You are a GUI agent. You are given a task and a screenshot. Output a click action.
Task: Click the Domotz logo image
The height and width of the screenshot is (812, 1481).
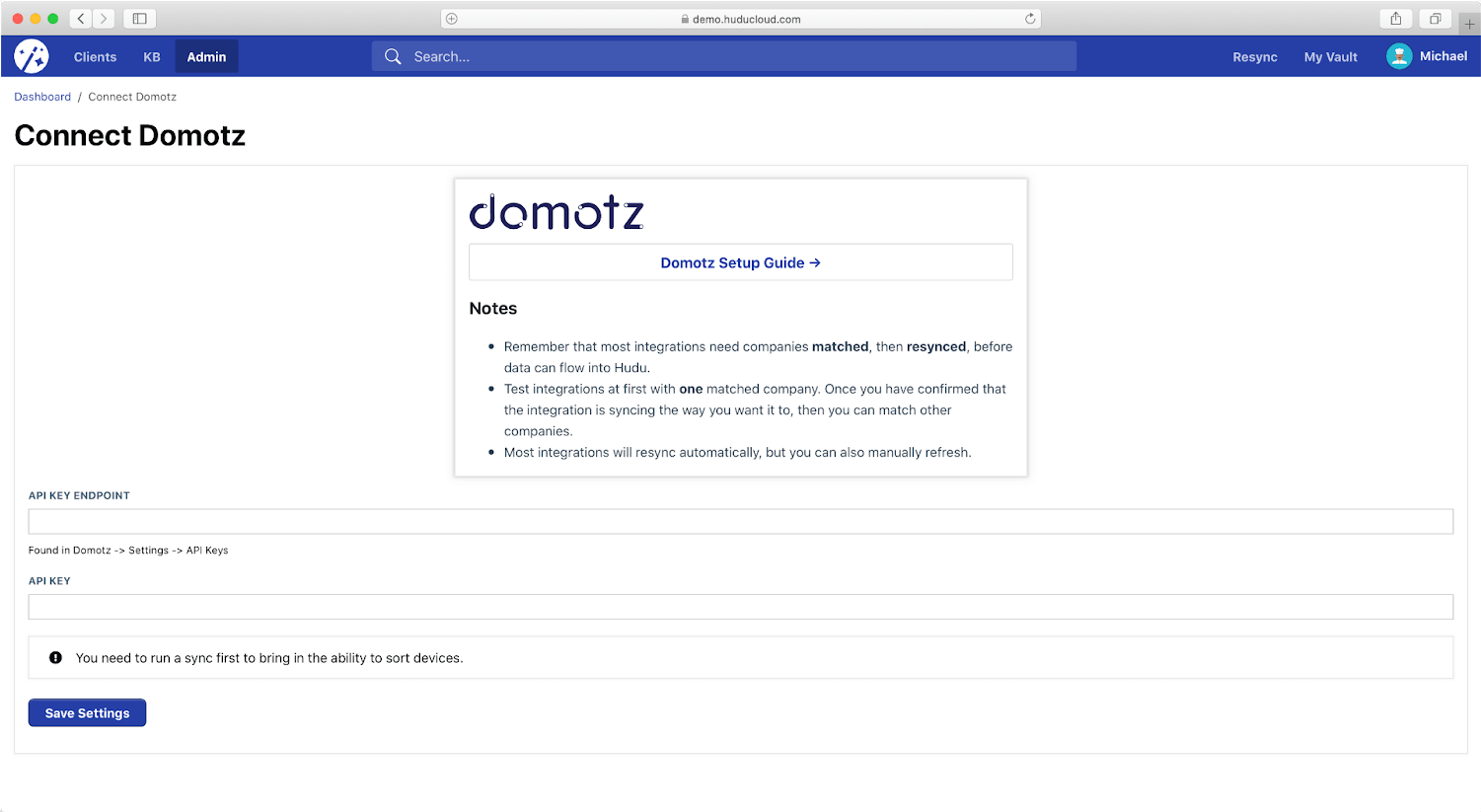(x=556, y=212)
